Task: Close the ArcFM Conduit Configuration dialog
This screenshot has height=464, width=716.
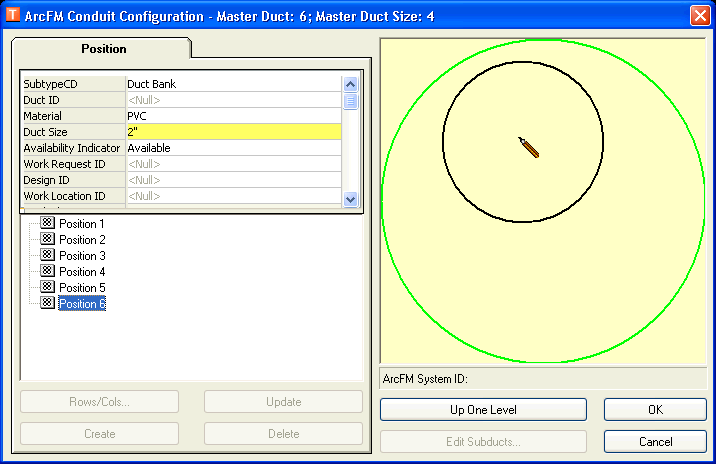Action: 700,15
